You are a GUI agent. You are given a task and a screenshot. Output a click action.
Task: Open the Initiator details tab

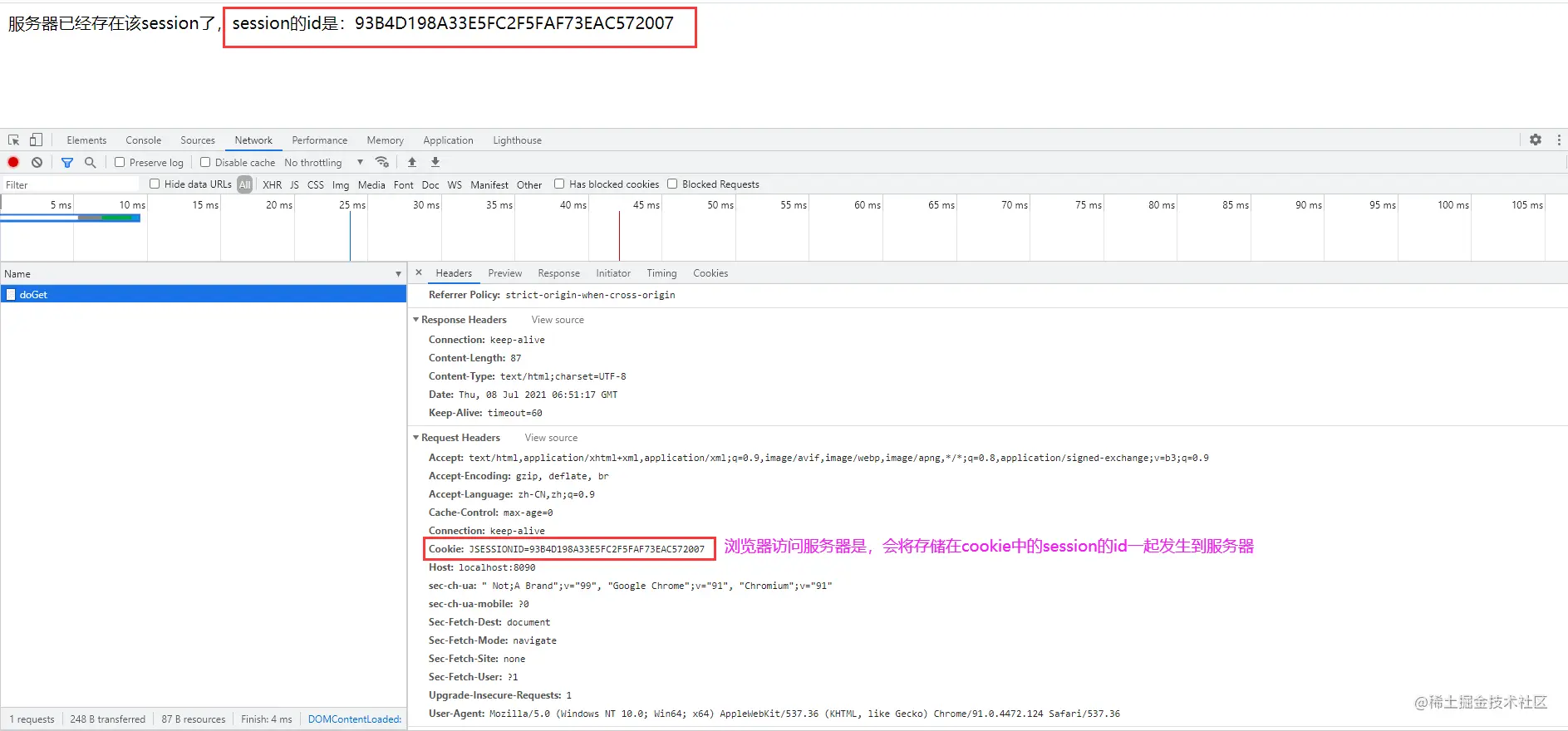(x=613, y=273)
